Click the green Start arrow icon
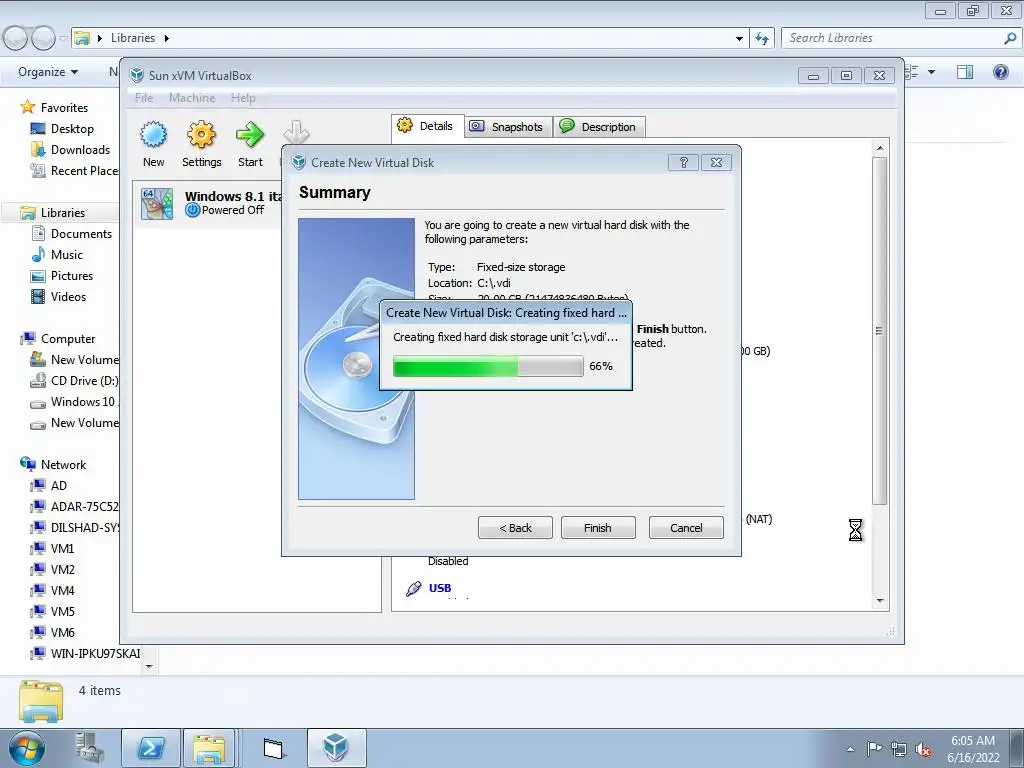The width and height of the screenshot is (1024, 768). click(249, 135)
